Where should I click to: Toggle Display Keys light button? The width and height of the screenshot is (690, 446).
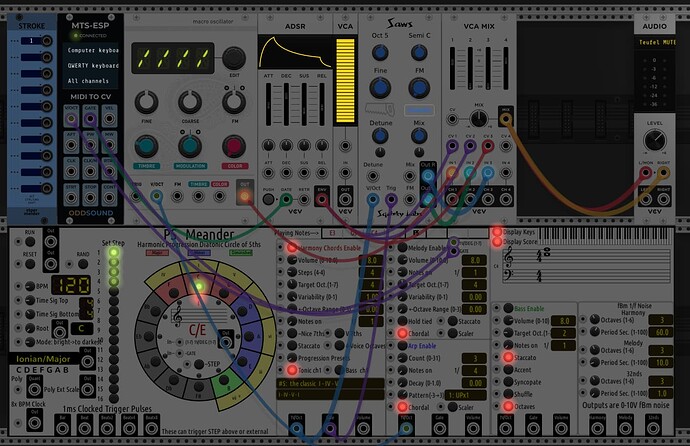pyautogui.click(x=497, y=232)
